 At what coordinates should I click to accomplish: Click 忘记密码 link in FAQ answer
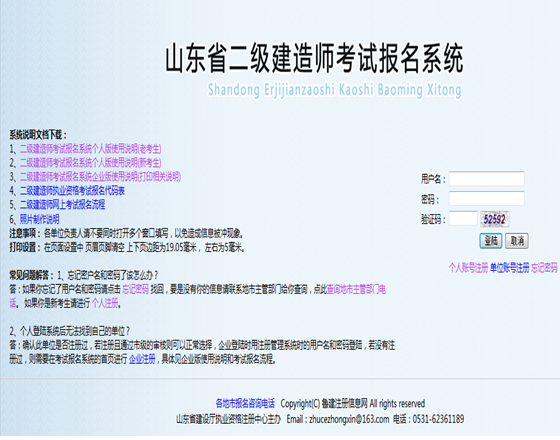click(x=135, y=289)
